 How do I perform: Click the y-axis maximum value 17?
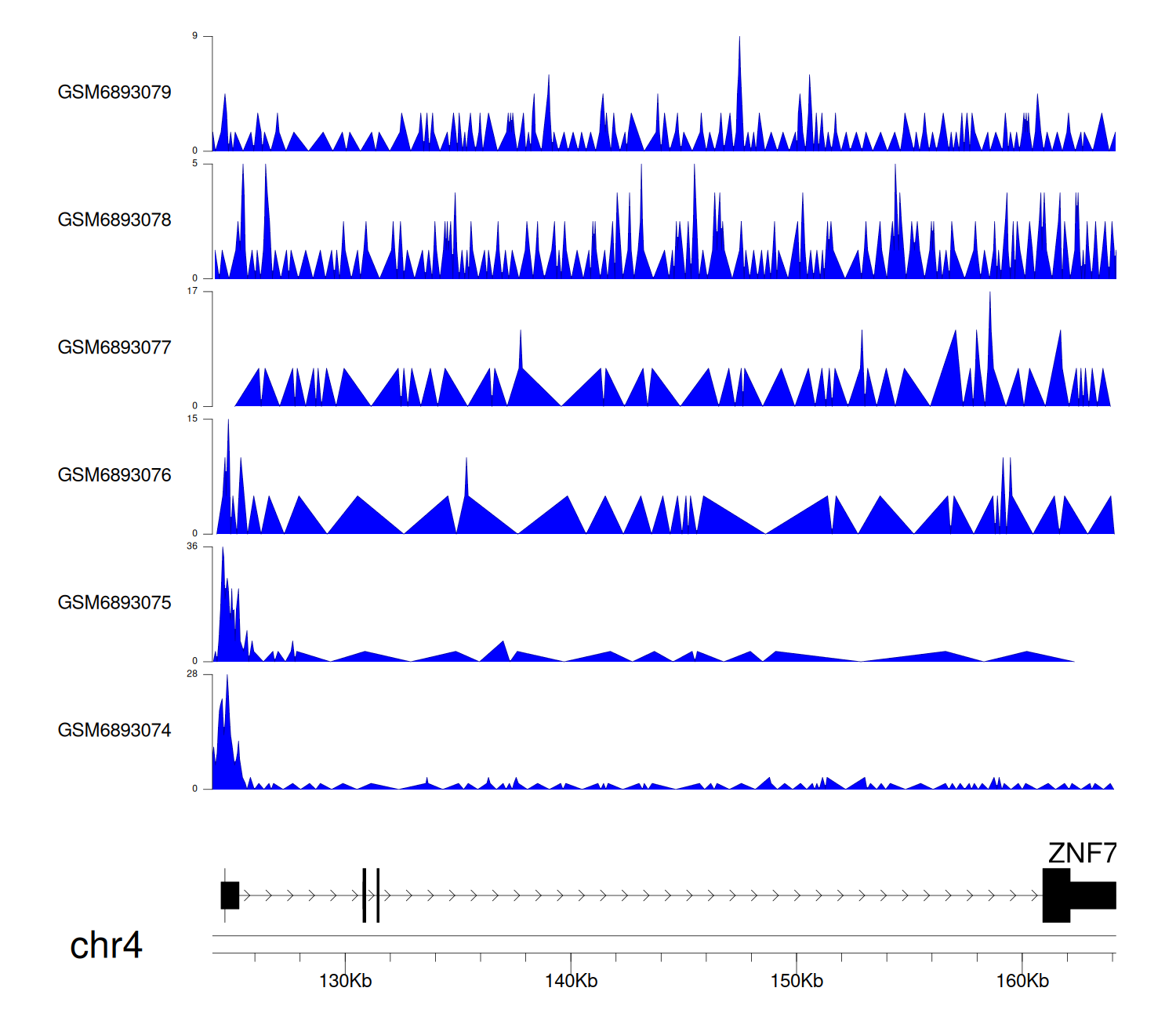pyautogui.click(x=192, y=291)
